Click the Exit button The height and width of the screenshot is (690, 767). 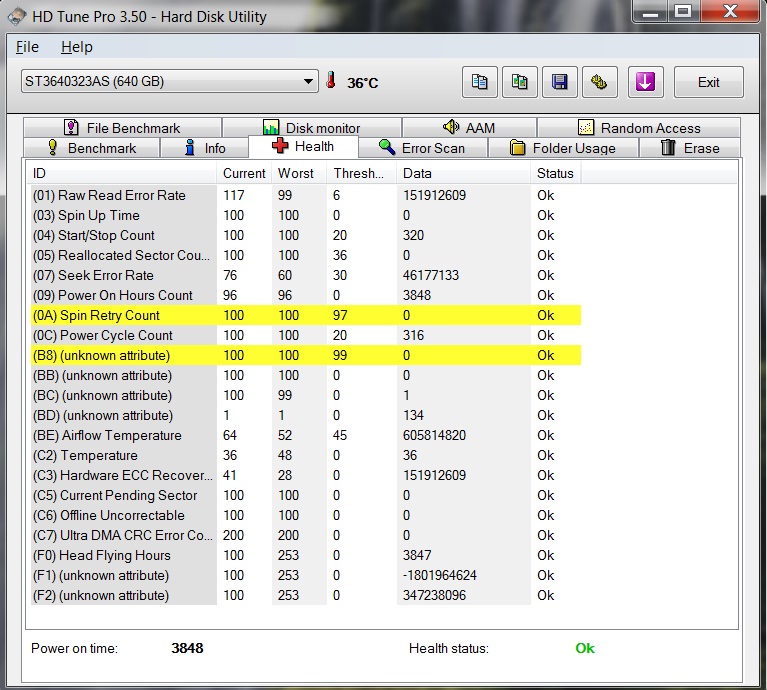pos(708,82)
